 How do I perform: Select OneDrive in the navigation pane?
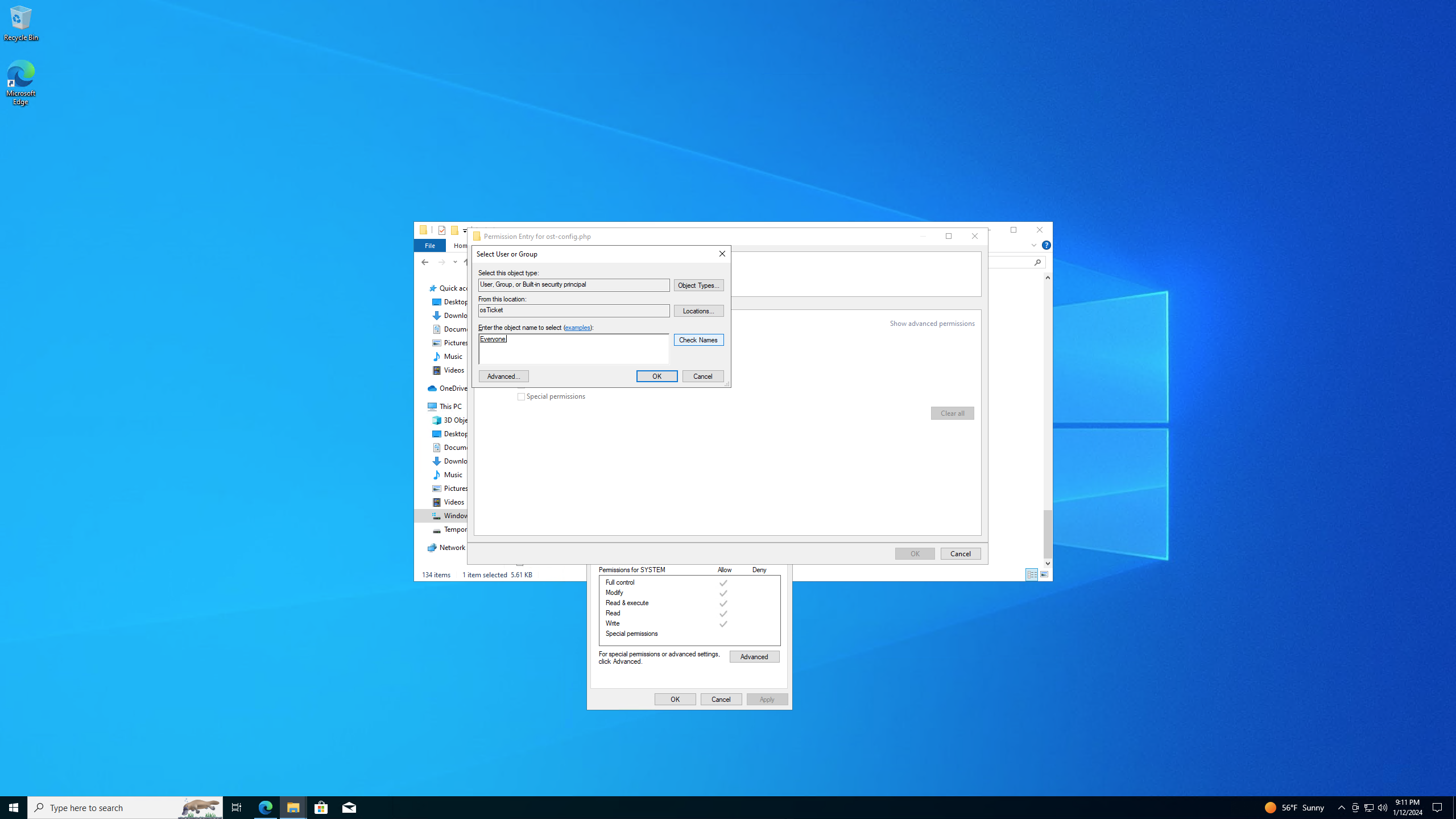point(452,388)
